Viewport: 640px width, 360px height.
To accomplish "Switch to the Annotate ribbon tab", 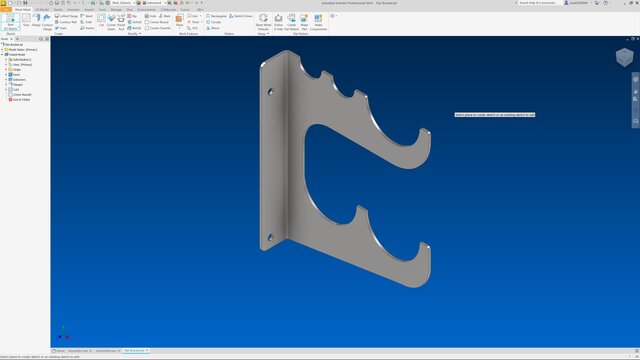I will point(73,9).
